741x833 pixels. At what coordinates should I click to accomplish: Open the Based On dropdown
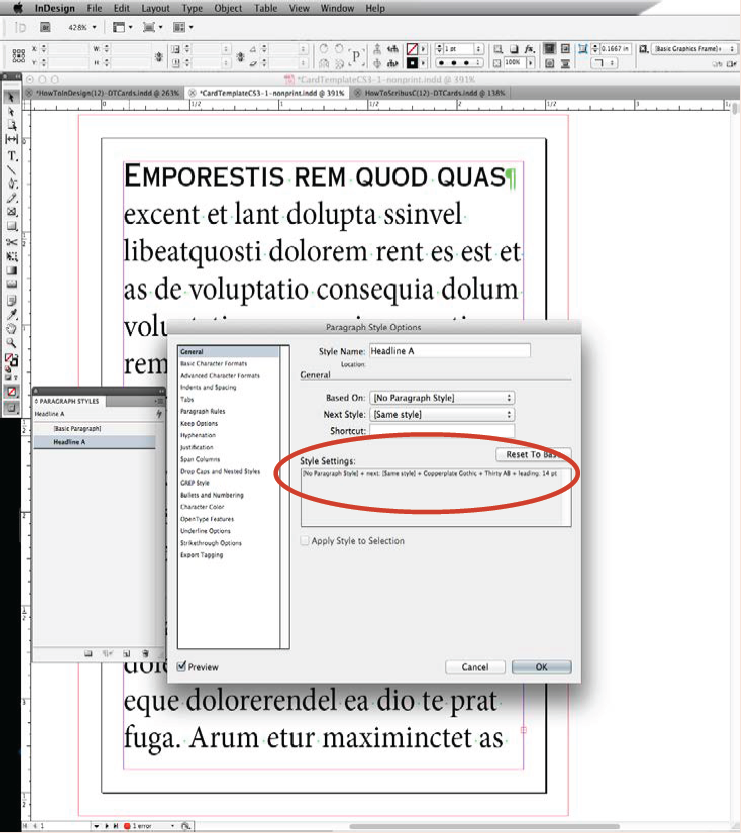(441, 398)
